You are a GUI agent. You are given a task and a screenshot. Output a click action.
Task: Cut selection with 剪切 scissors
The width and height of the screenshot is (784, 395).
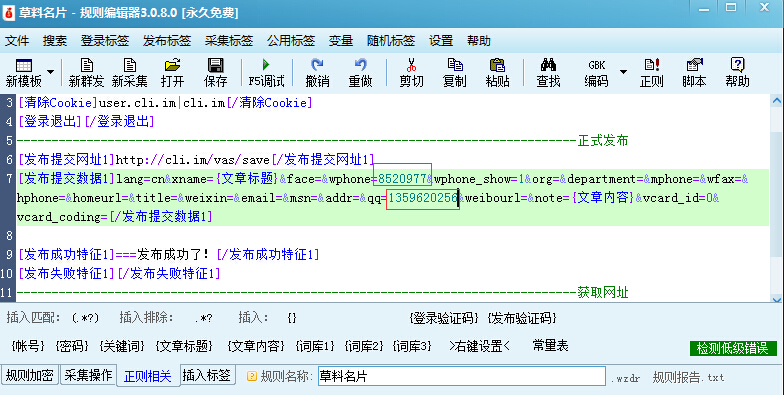(412, 72)
